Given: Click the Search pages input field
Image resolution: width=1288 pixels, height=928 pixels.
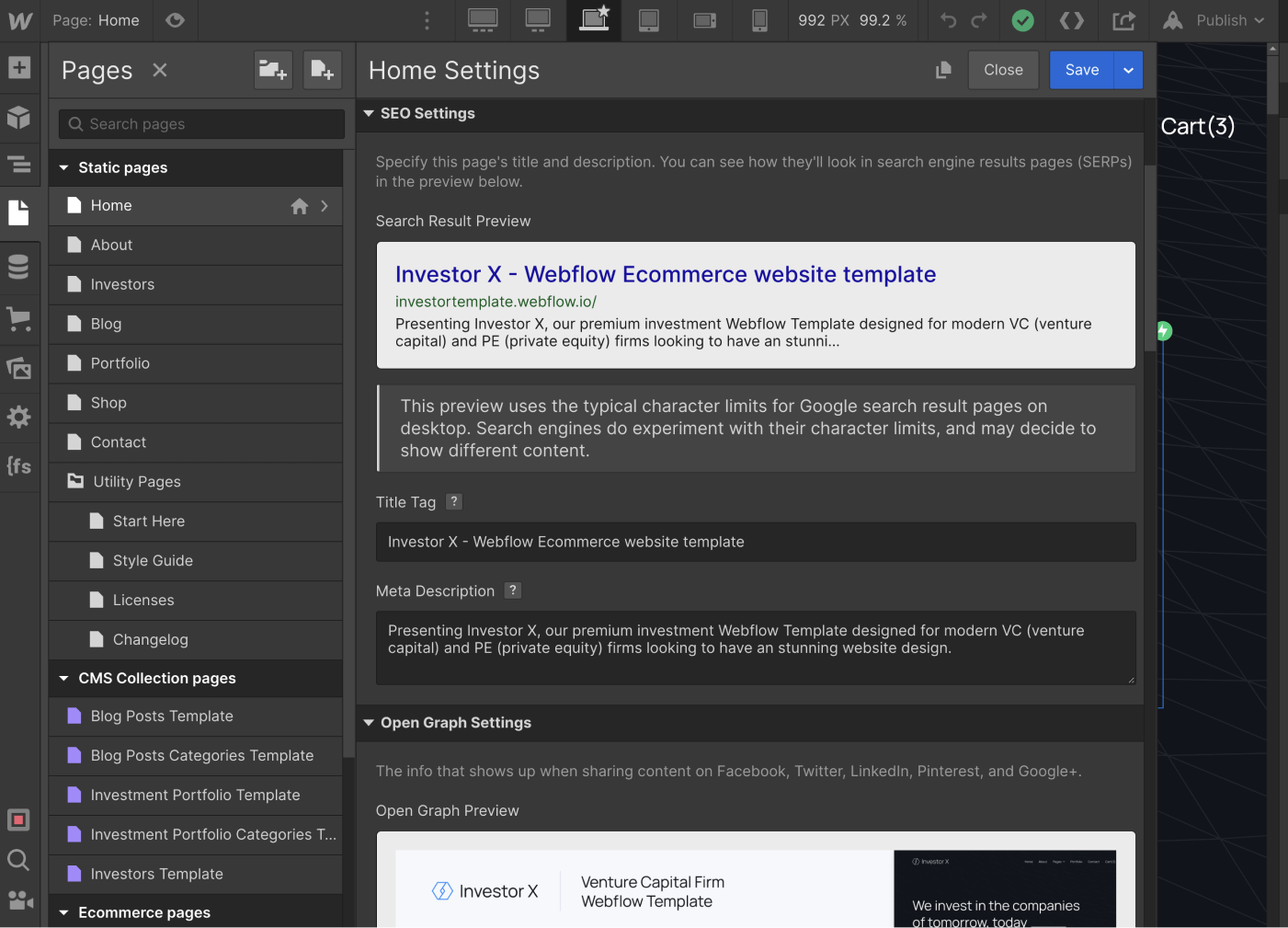Looking at the screenshot, I should [200, 123].
